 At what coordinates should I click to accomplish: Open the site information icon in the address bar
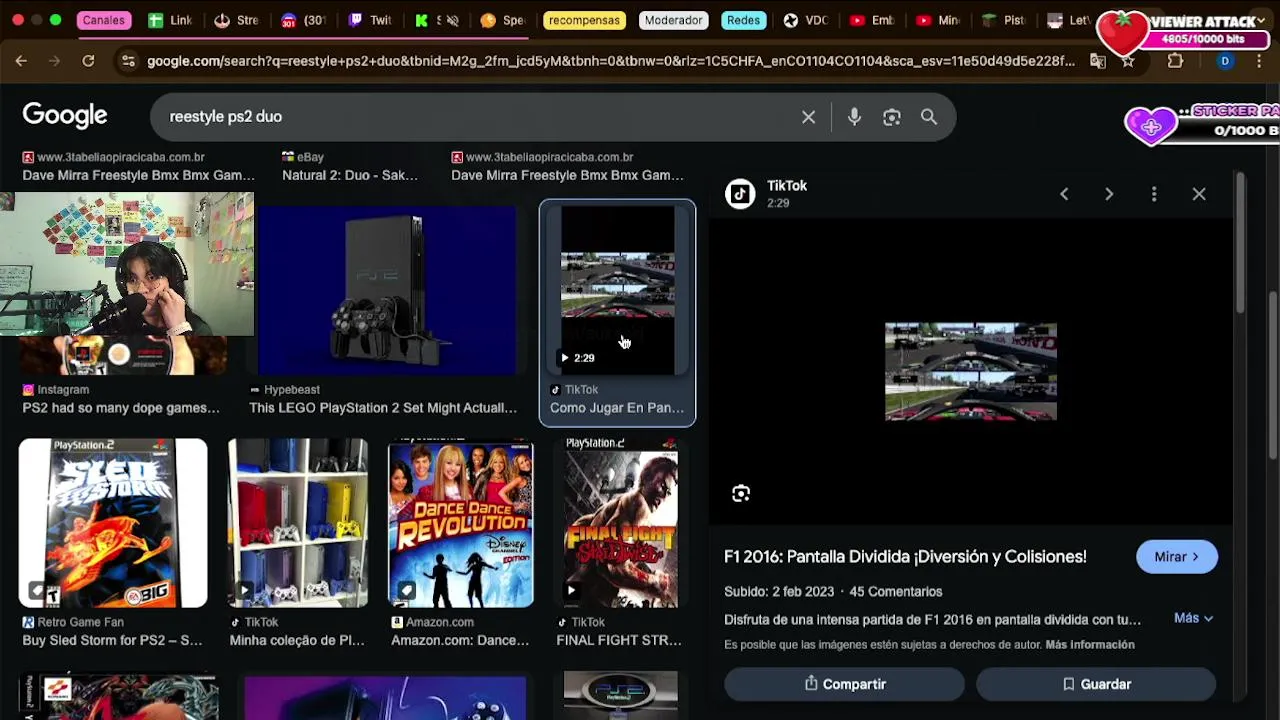click(128, 61)
